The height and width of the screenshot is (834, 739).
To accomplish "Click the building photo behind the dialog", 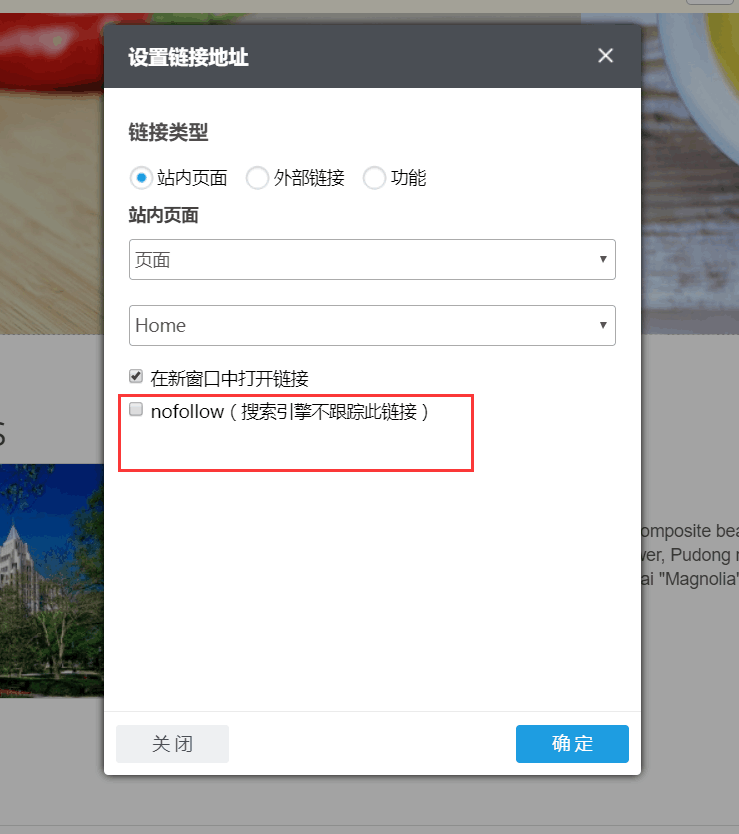I will pyautogui.click(x=50, y=580).
